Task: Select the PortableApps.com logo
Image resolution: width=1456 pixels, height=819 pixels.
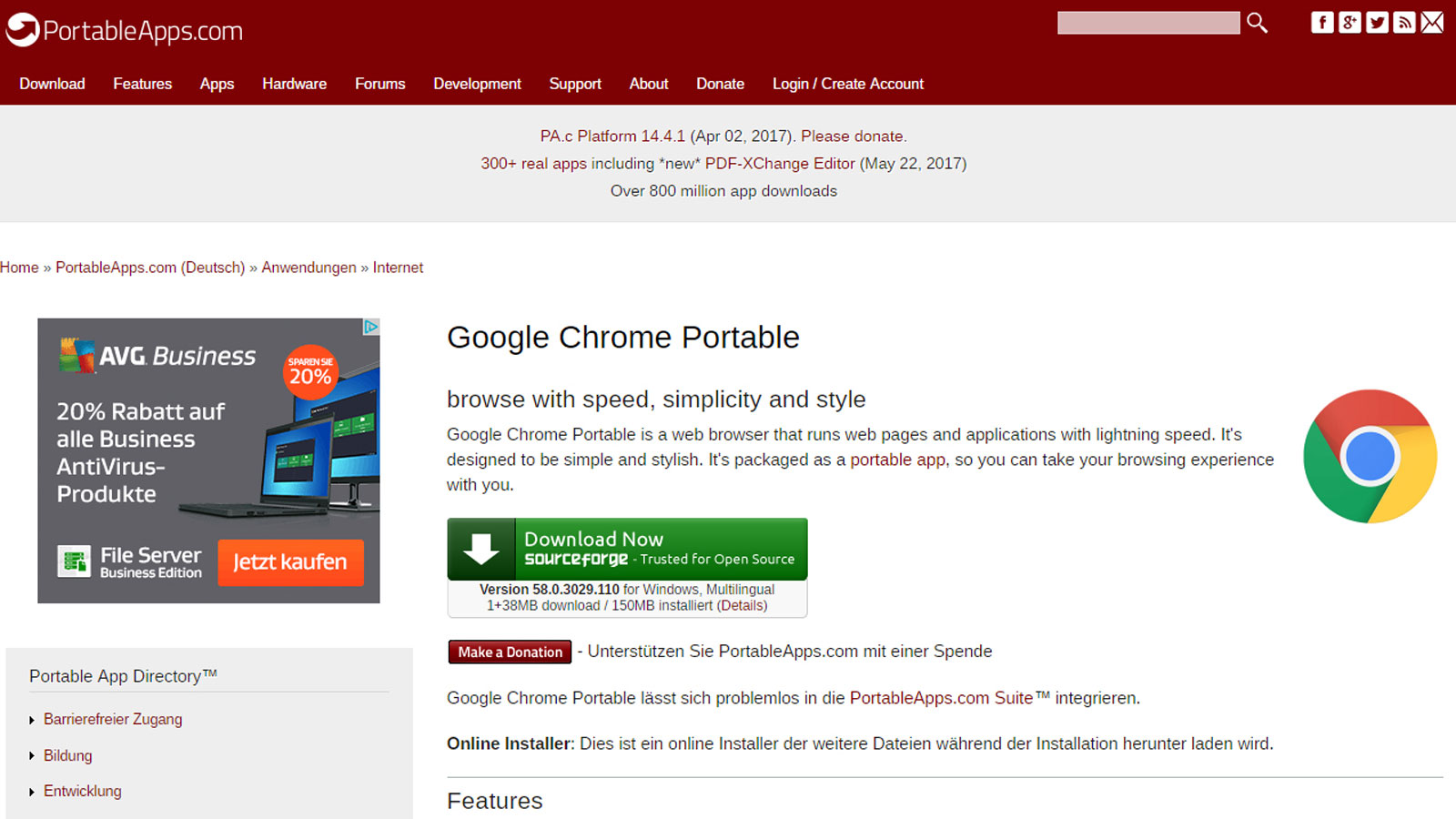Action: (x=125, y=29)
